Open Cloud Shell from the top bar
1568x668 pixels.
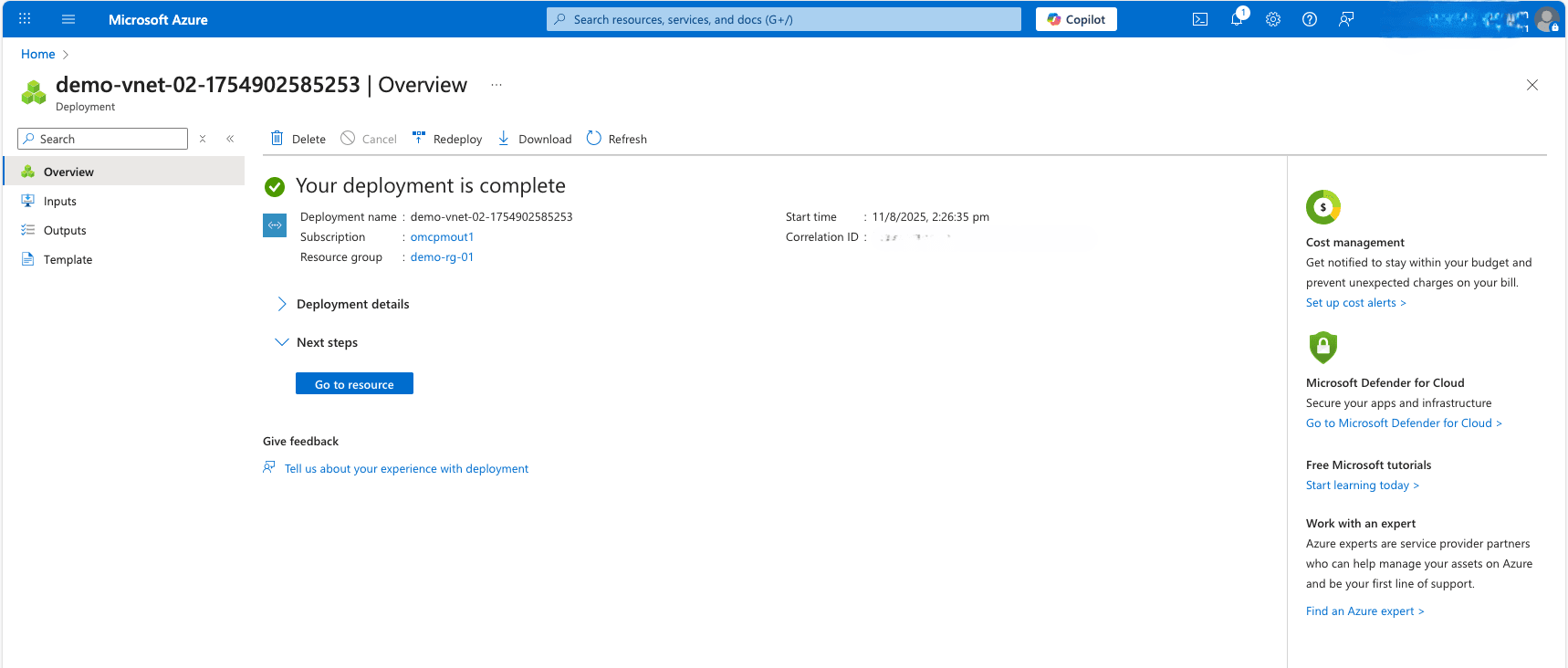(x=1200, y=19)
